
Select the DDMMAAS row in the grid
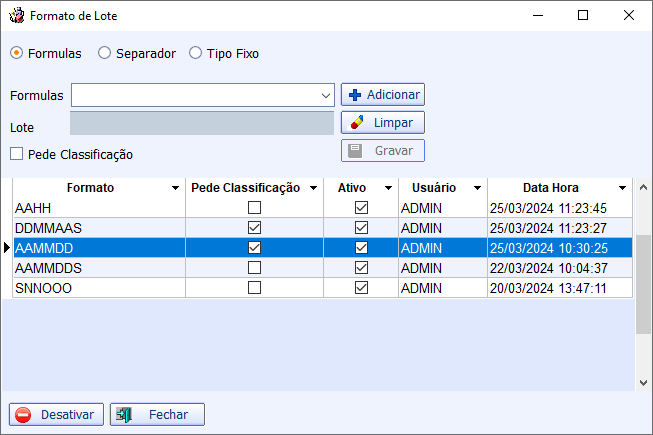coord(98,228)
